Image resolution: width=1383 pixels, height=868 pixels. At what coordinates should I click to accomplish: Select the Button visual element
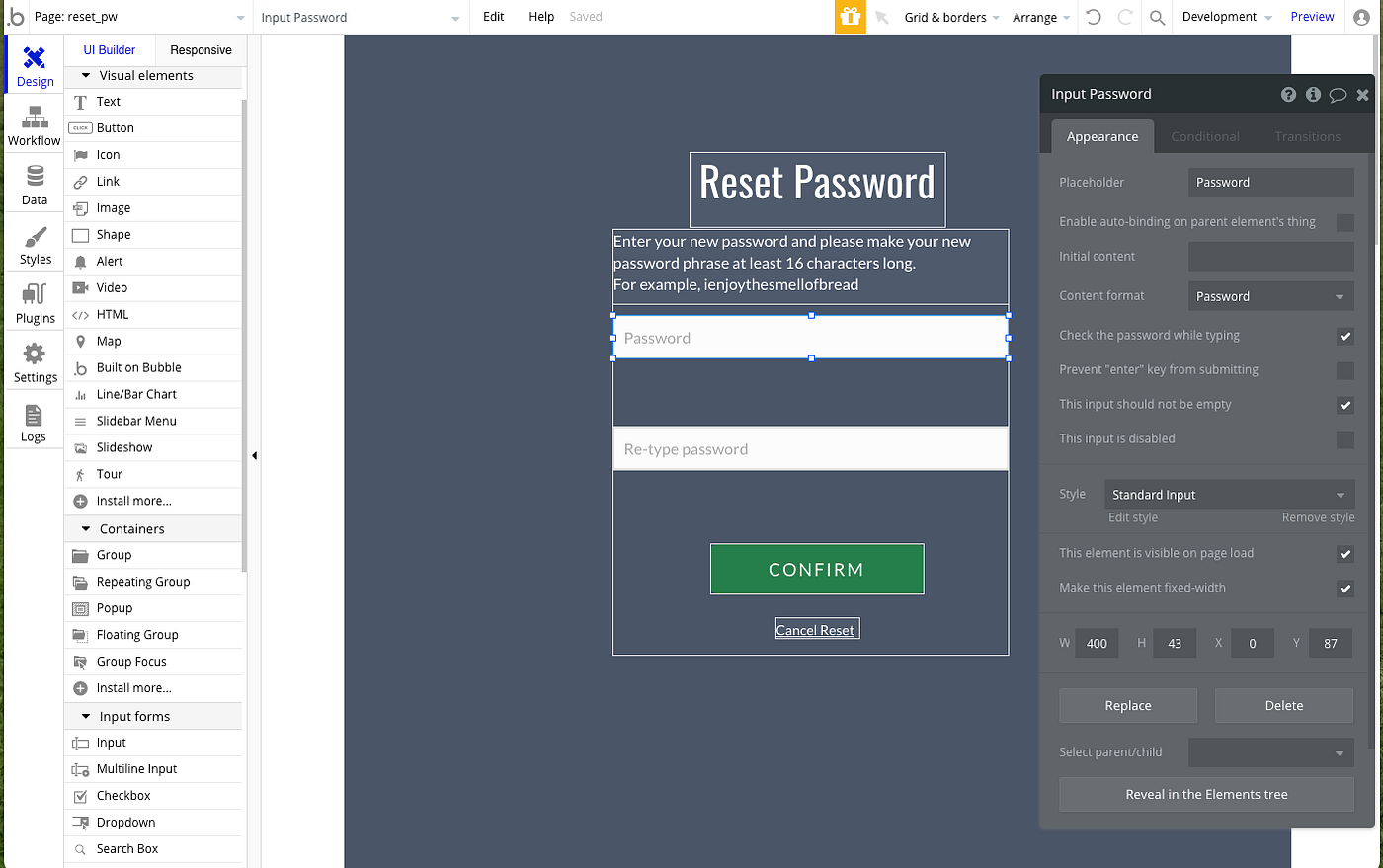pyautogui.click(x=154, y=128)
